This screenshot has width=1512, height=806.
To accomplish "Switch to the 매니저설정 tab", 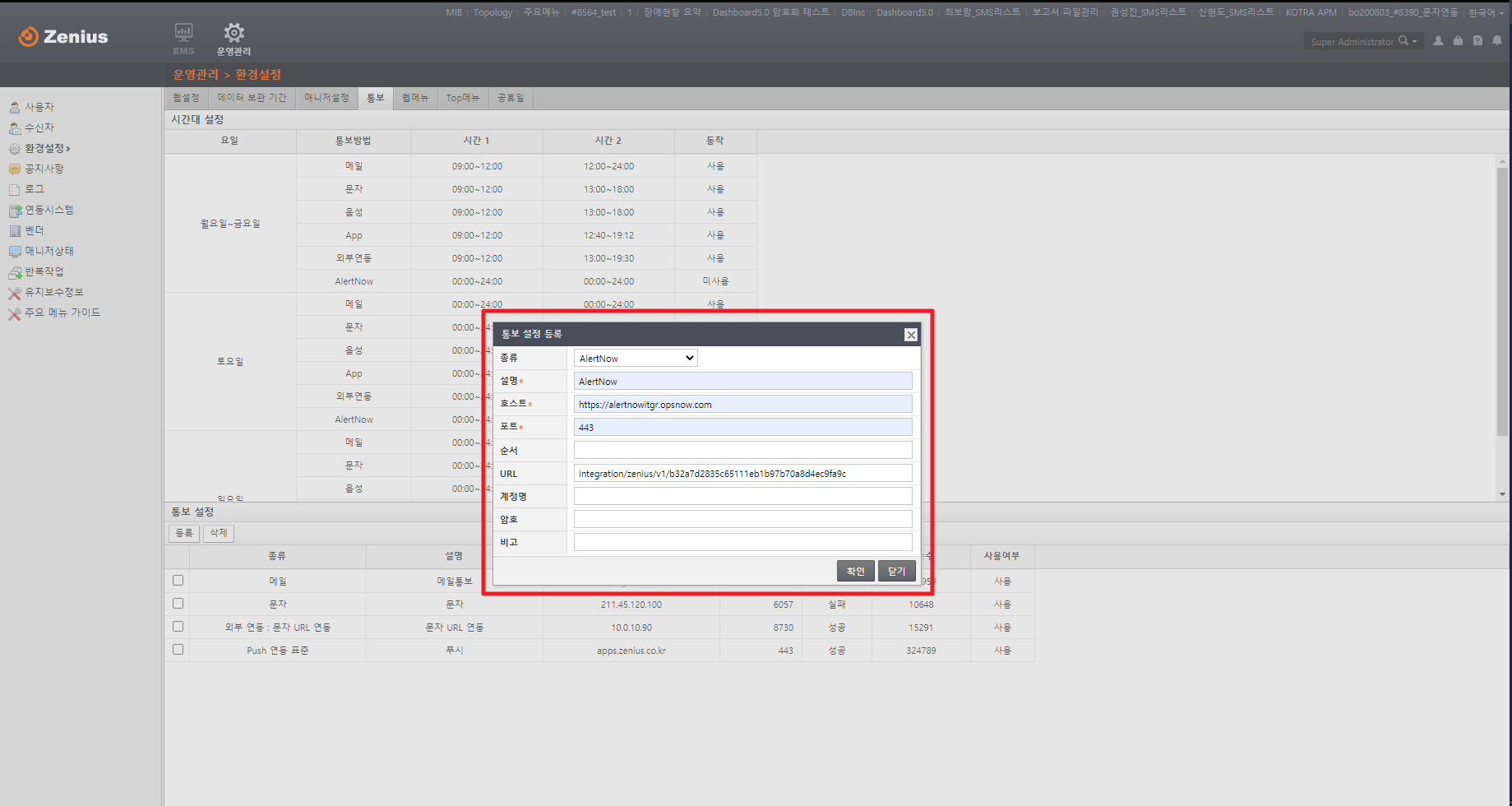I will 326,98.
